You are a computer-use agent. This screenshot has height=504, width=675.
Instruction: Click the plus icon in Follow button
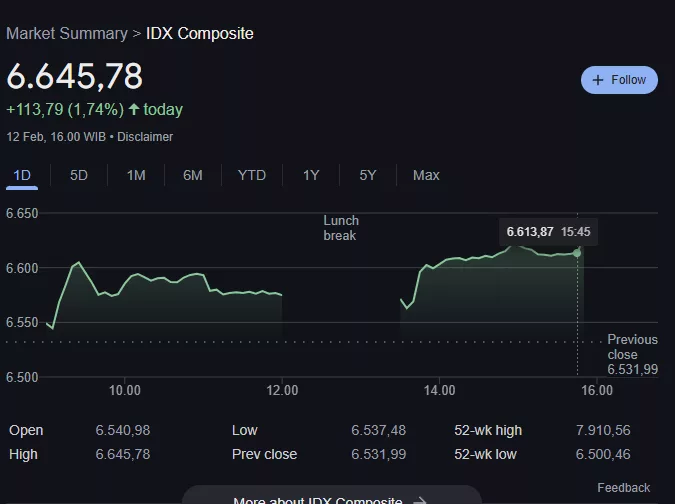(x=598, y=80)
